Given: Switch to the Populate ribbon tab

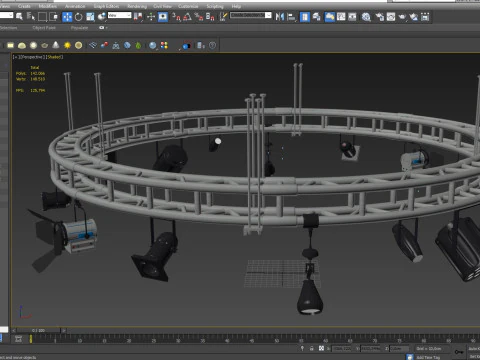Looking at the screenshot, I should (x=79, y=28).
